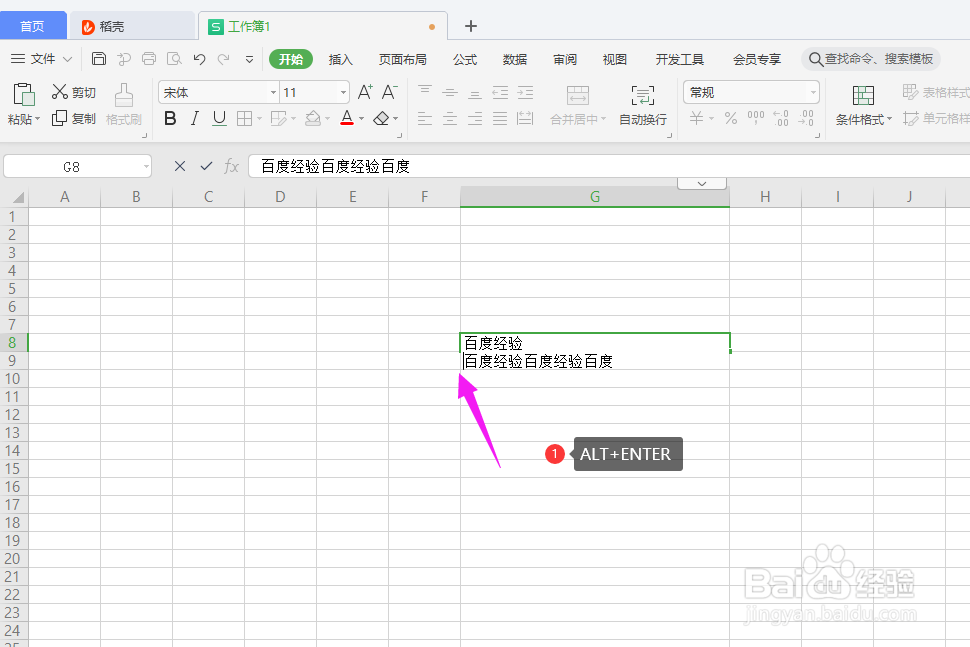Switch to 页面布局 ribbon tab
The height and width of the screenshot is (647, 970).
click(403, 59)
